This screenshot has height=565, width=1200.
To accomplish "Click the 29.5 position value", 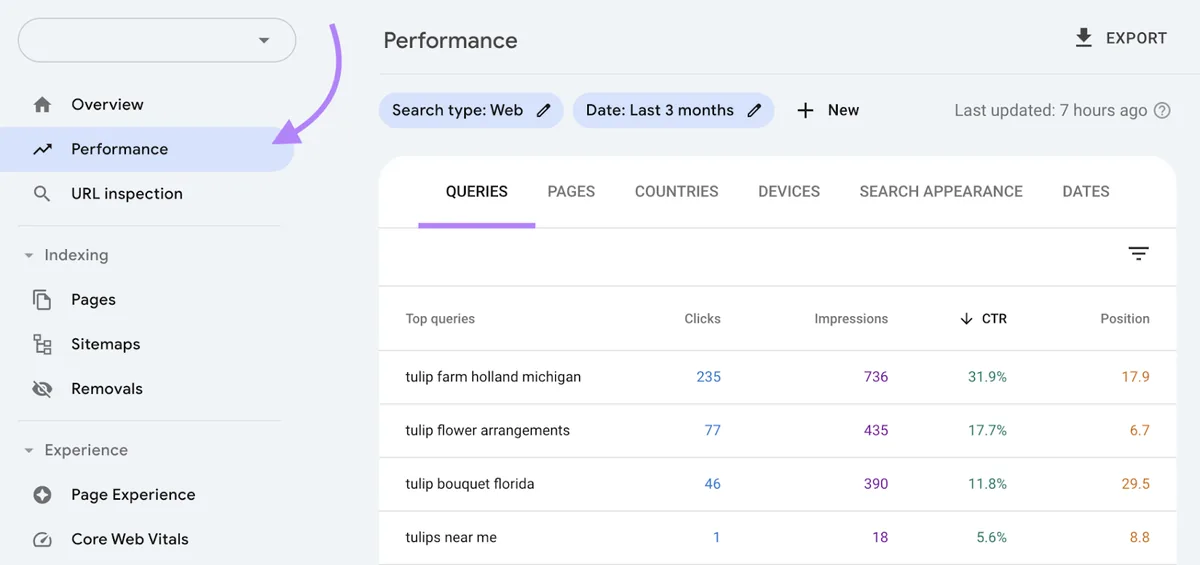I will tap(1135, 484).
